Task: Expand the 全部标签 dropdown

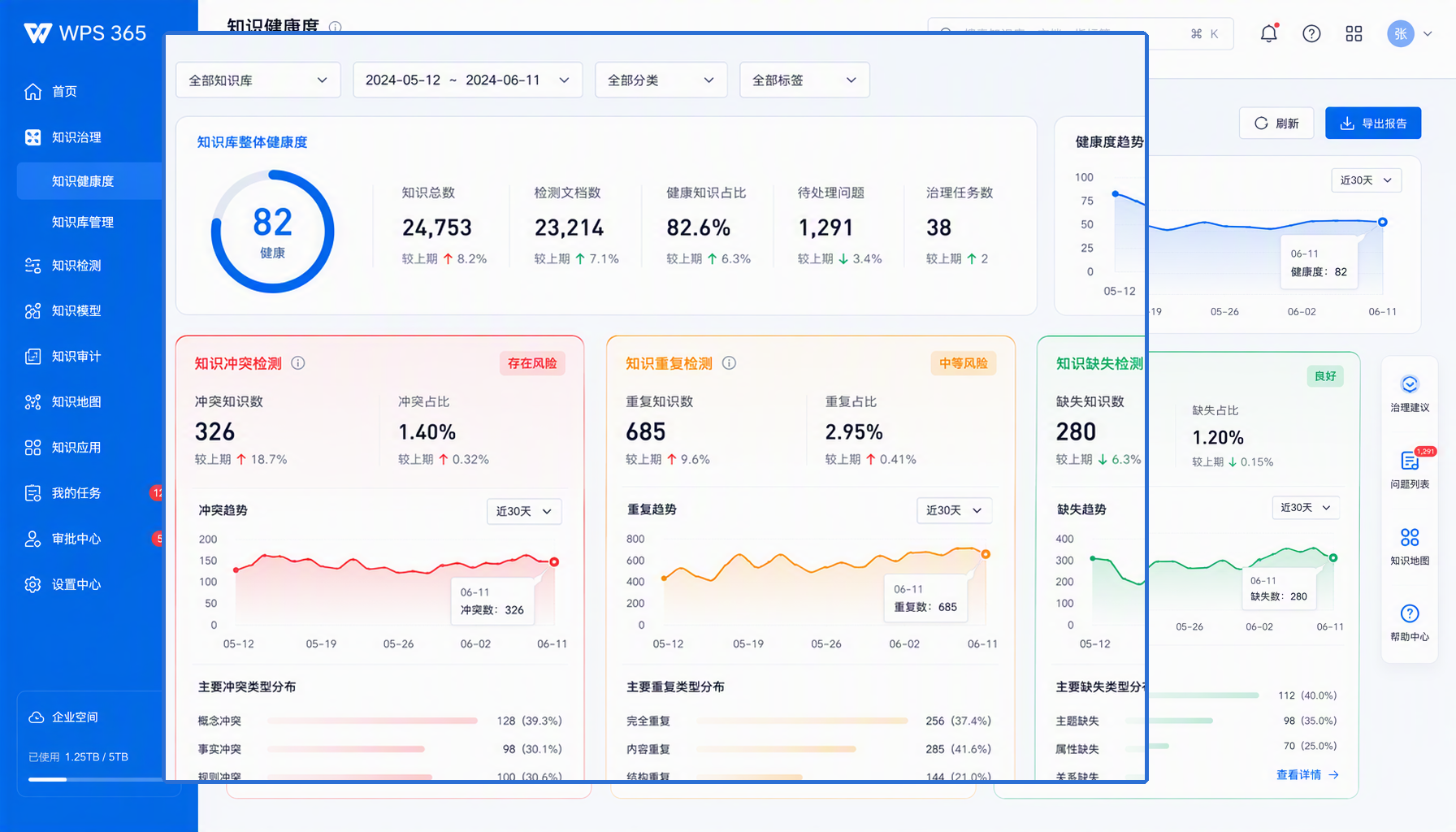Action: coord(804,80)
